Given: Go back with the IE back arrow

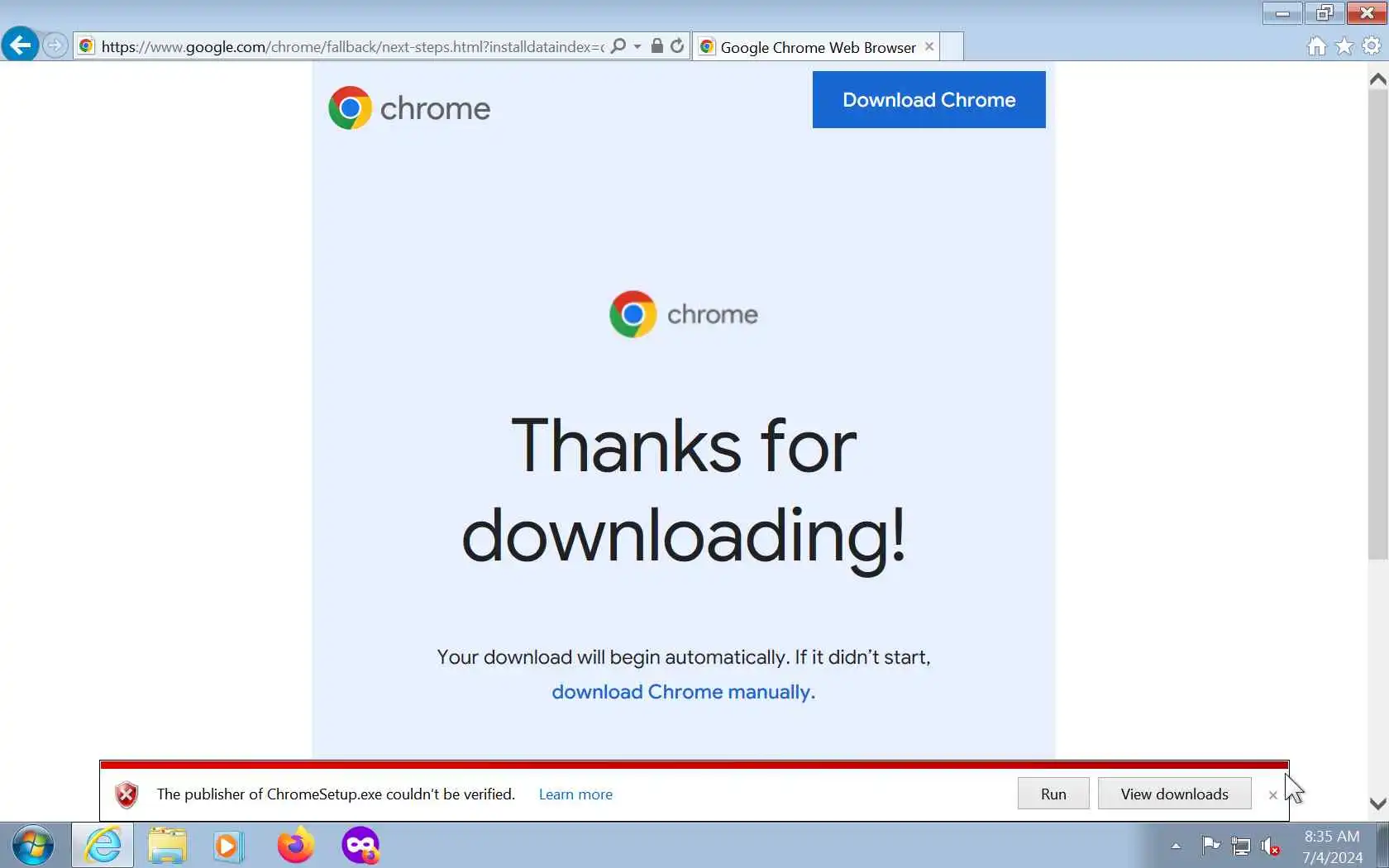Looking at the screenshot, I should [20, 45].
